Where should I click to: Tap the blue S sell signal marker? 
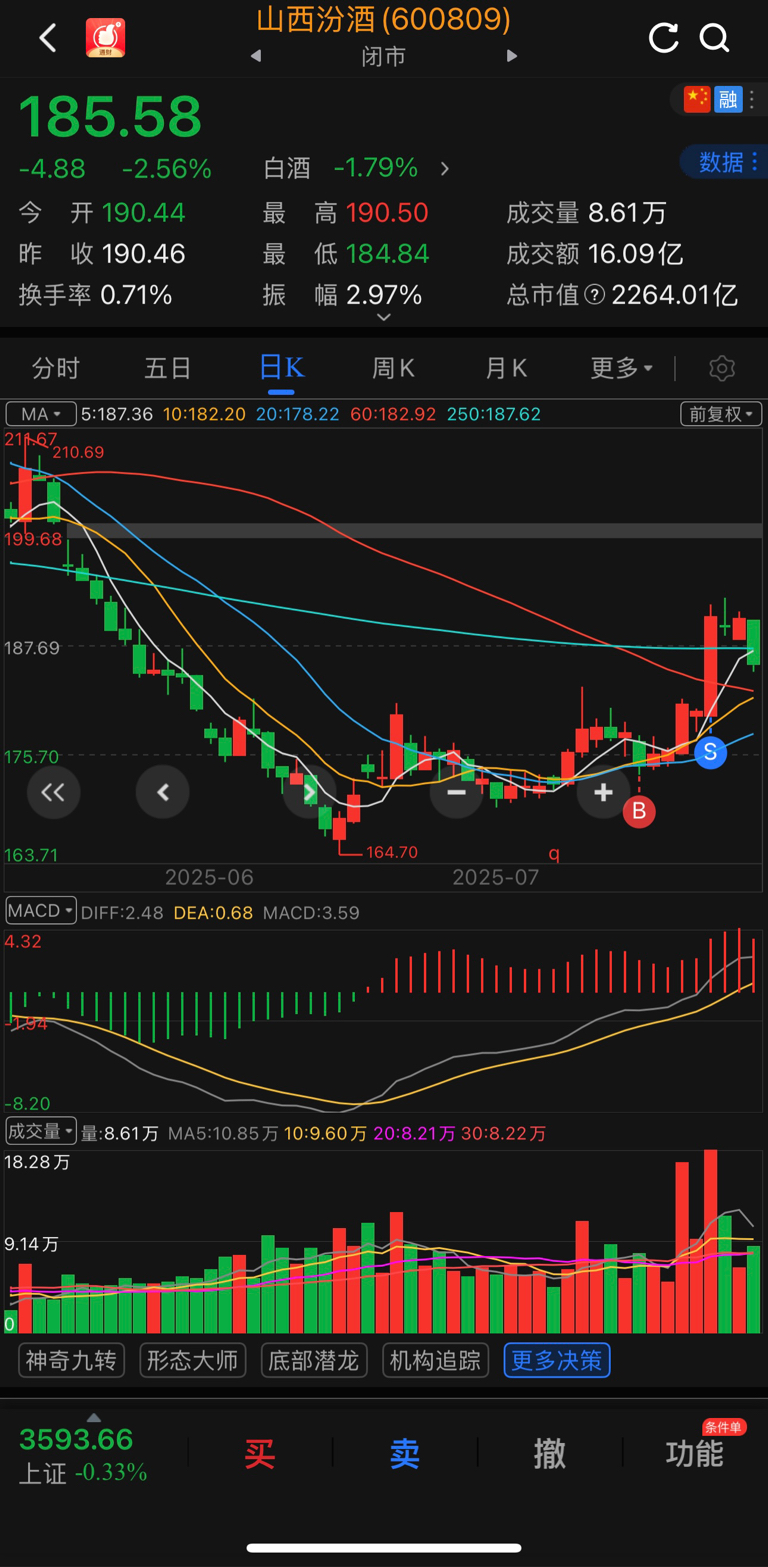click(x=710, y=752)
